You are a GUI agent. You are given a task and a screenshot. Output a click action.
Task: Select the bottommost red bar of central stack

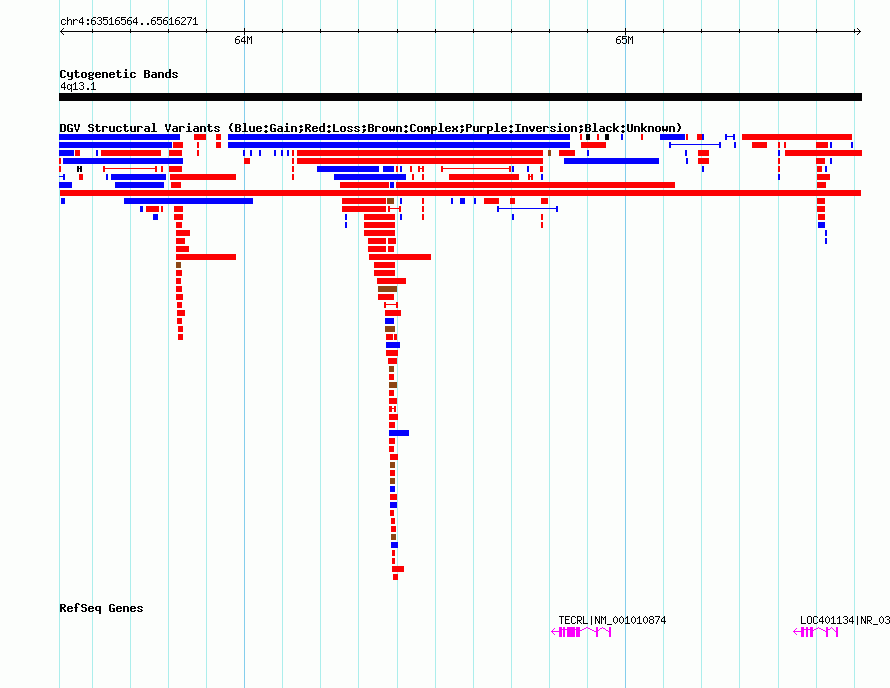[x=396, y=577]
